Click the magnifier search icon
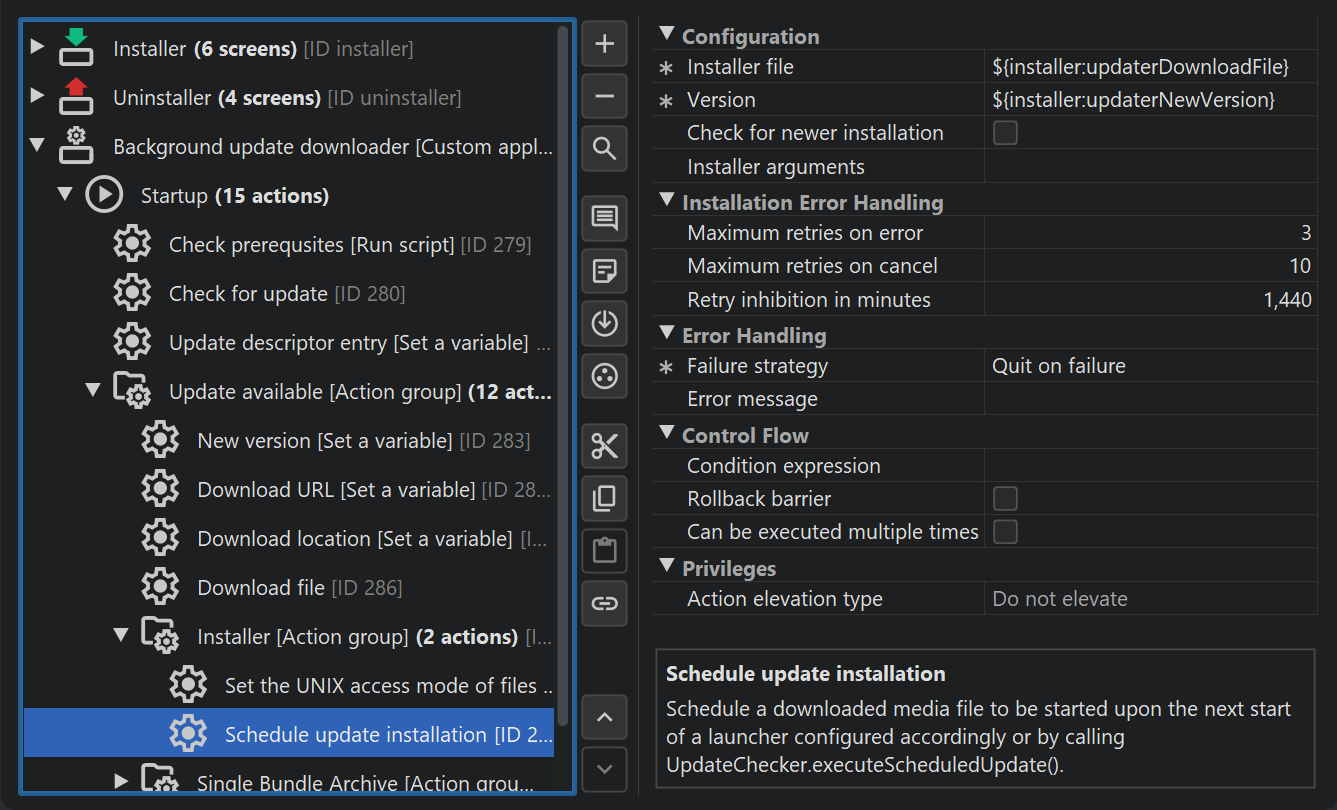 [x=604, y=149]
